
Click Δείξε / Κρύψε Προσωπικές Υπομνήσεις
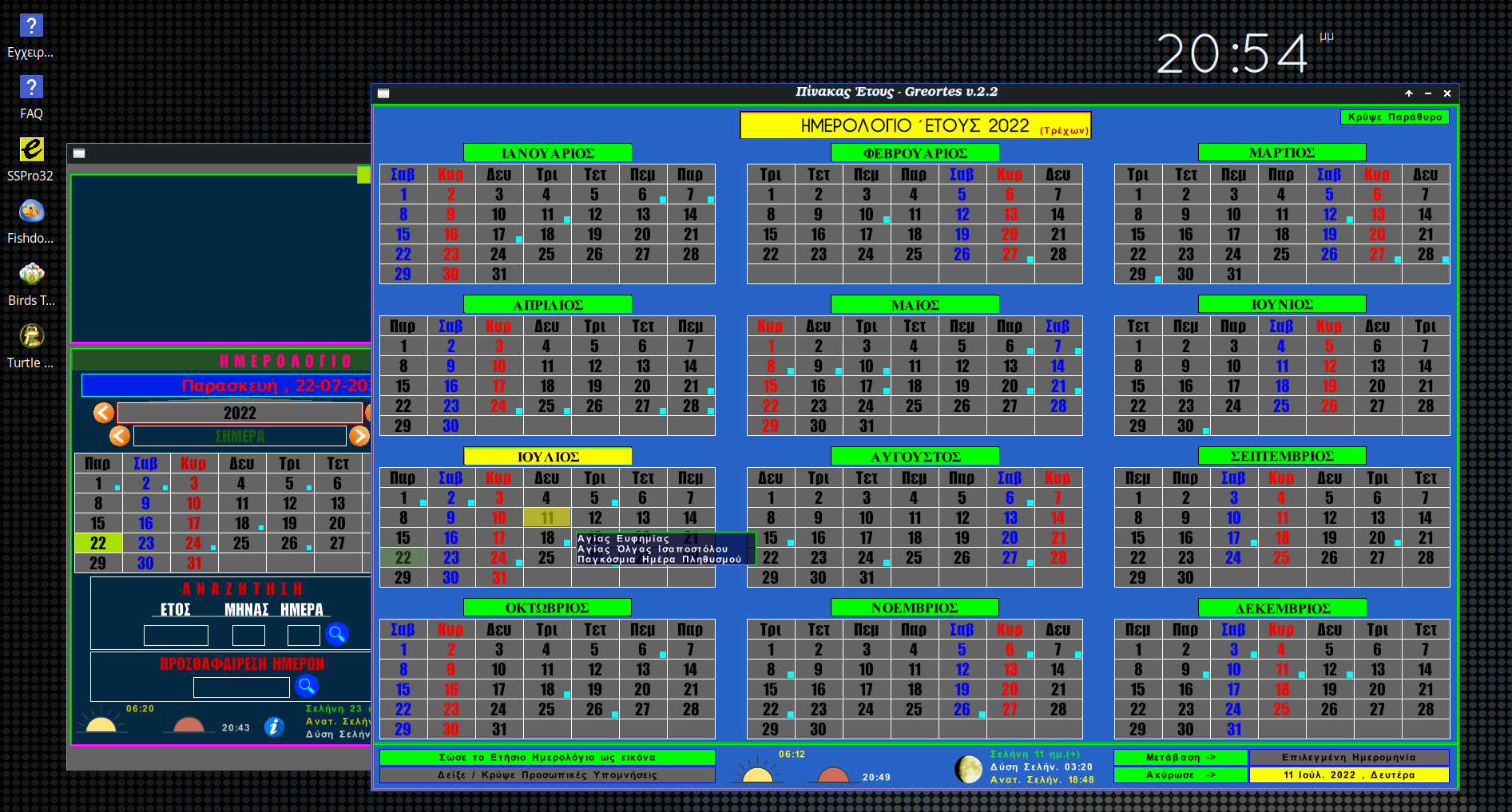(547, 774)
